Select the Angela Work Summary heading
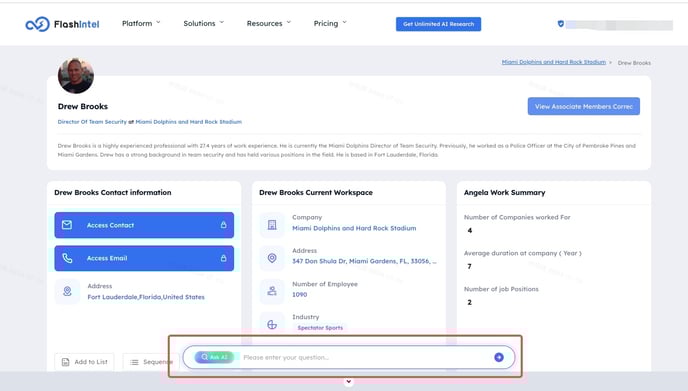This screenshot has height=391, width=688. (x=505, y=193)
